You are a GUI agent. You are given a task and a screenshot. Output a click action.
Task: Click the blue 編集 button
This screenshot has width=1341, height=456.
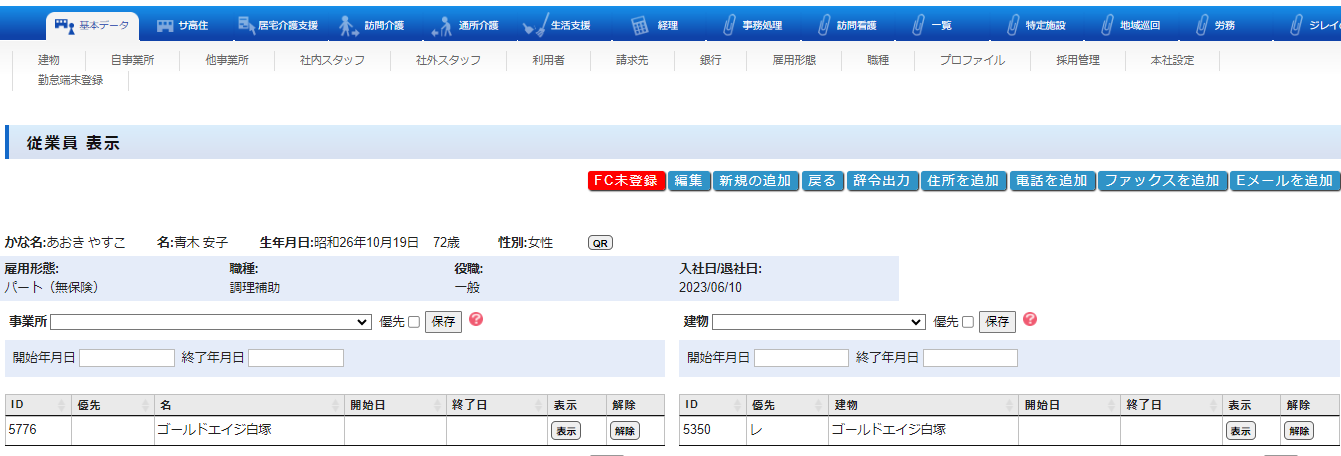[x=688, y=181]
